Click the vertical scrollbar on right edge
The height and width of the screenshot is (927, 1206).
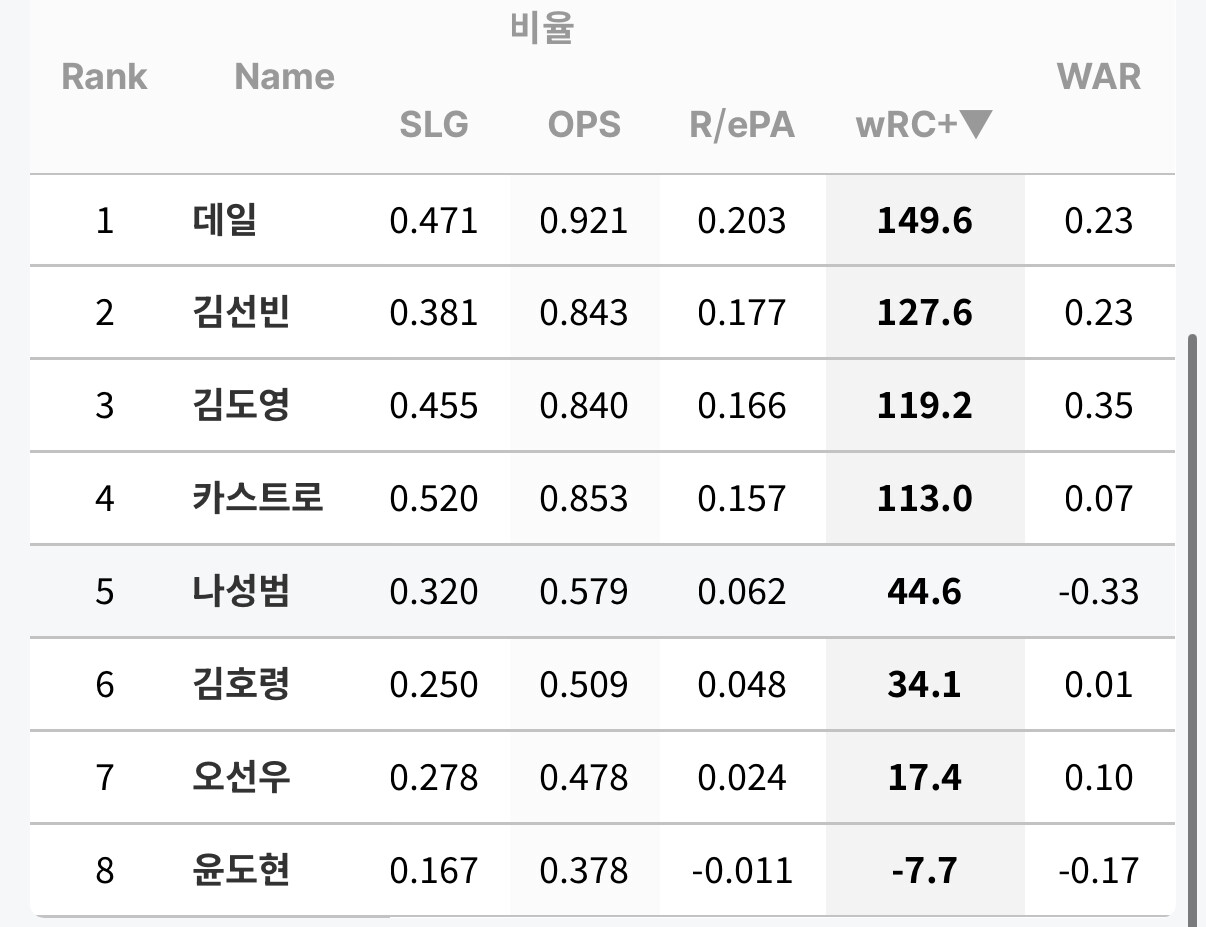pyautogui.click(x=1192, y=630)
